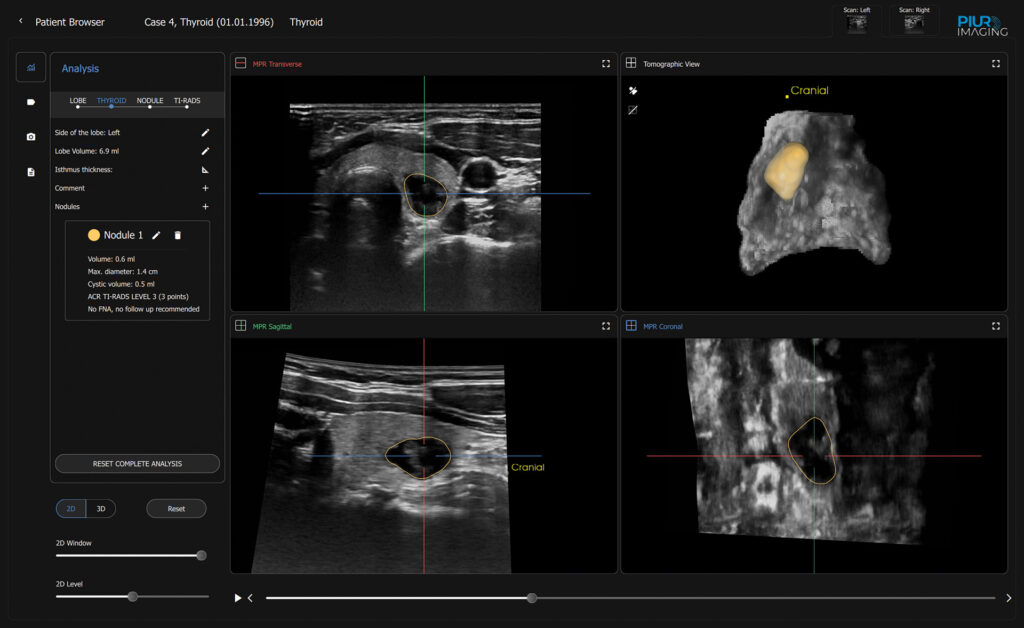Screen dimensions: 1024x628
Task: Go to the TI-RADS step tab
Action: coord(187,101)
